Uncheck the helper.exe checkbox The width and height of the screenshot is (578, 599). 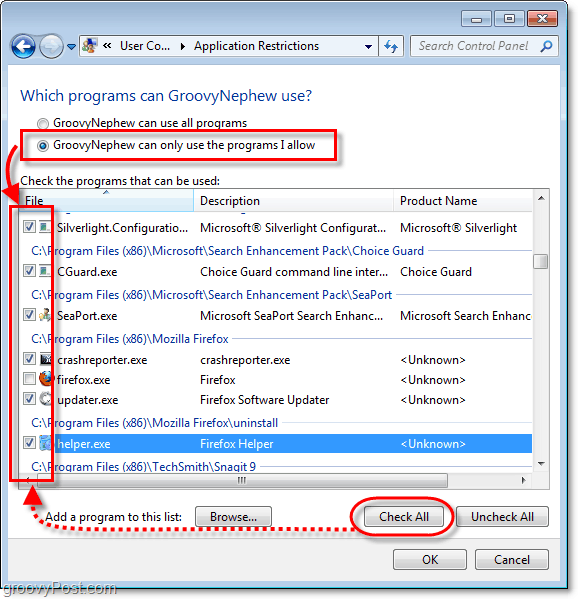pyautogui.click(x=29, y=443)
